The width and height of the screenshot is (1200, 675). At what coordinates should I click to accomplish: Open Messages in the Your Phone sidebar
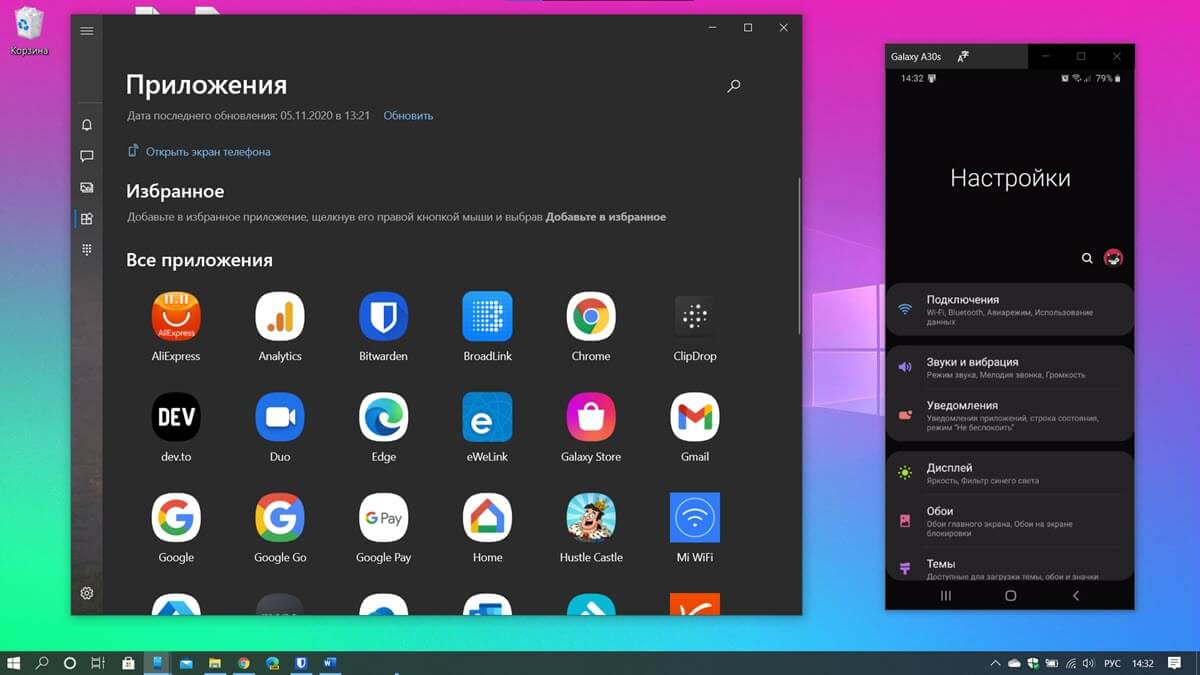coord(87,156)
